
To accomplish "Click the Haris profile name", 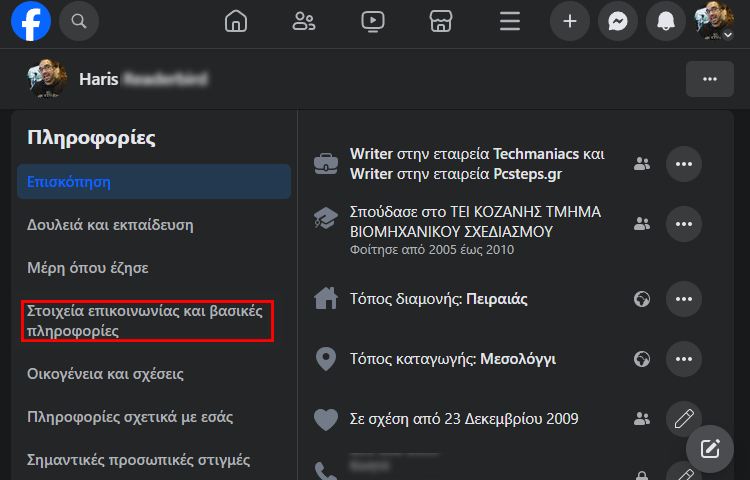I will click(99, 79).
